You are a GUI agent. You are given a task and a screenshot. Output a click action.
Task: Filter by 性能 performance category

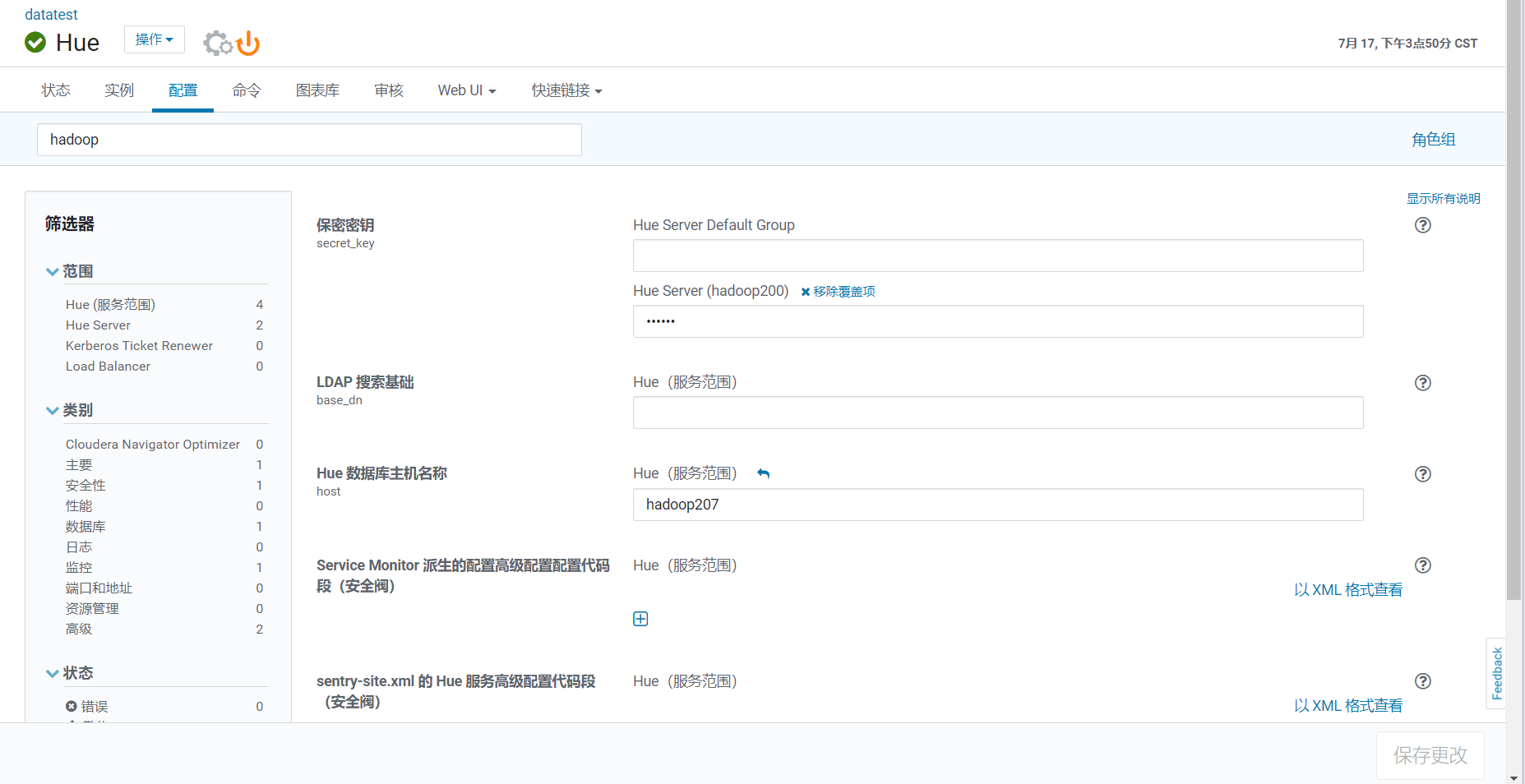click(x=79, y=506)
